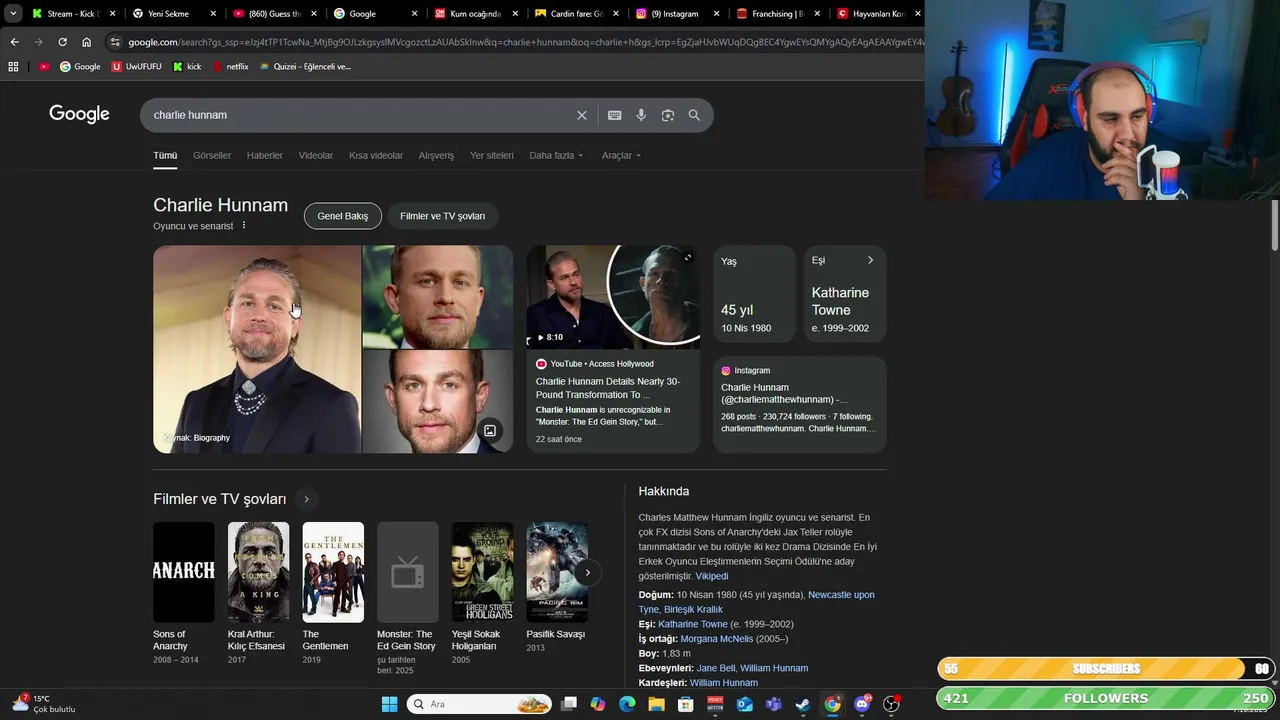Open Google Lens image search
Screen dimensions: 1280x720
[668, 115]
